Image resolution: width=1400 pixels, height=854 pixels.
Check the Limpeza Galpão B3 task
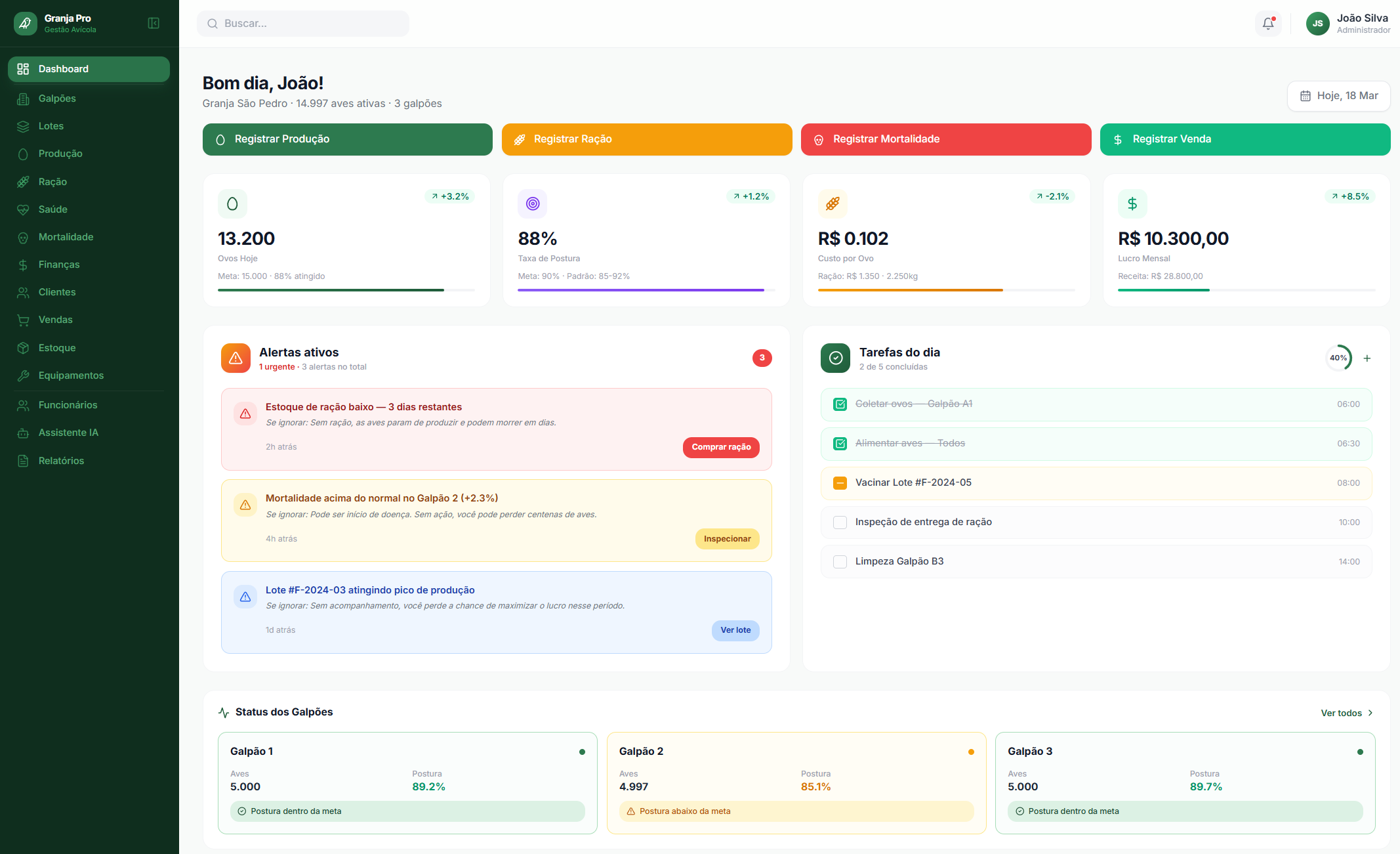tap(840, 562)
